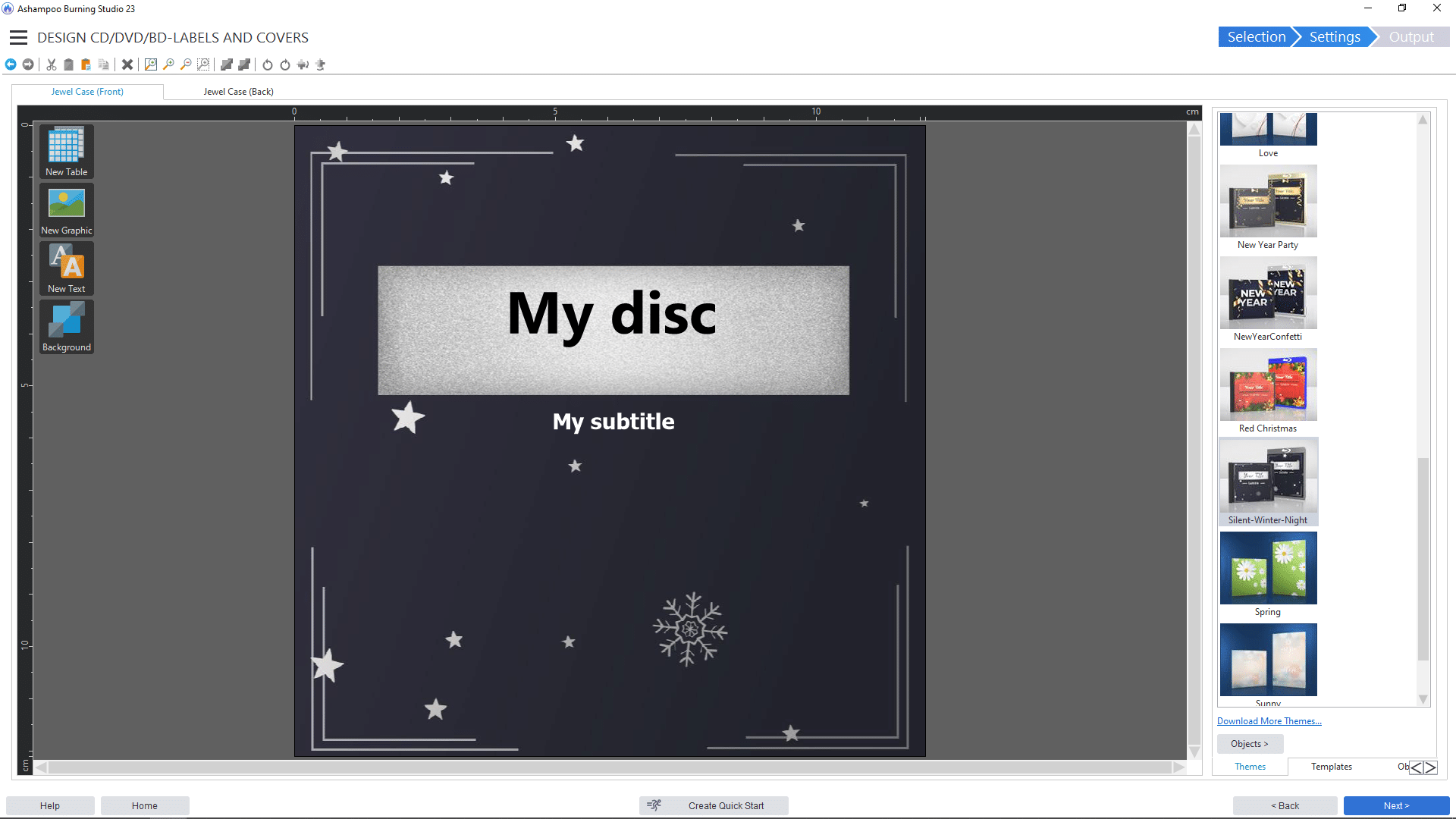Click Download More Themes link

1269,721
